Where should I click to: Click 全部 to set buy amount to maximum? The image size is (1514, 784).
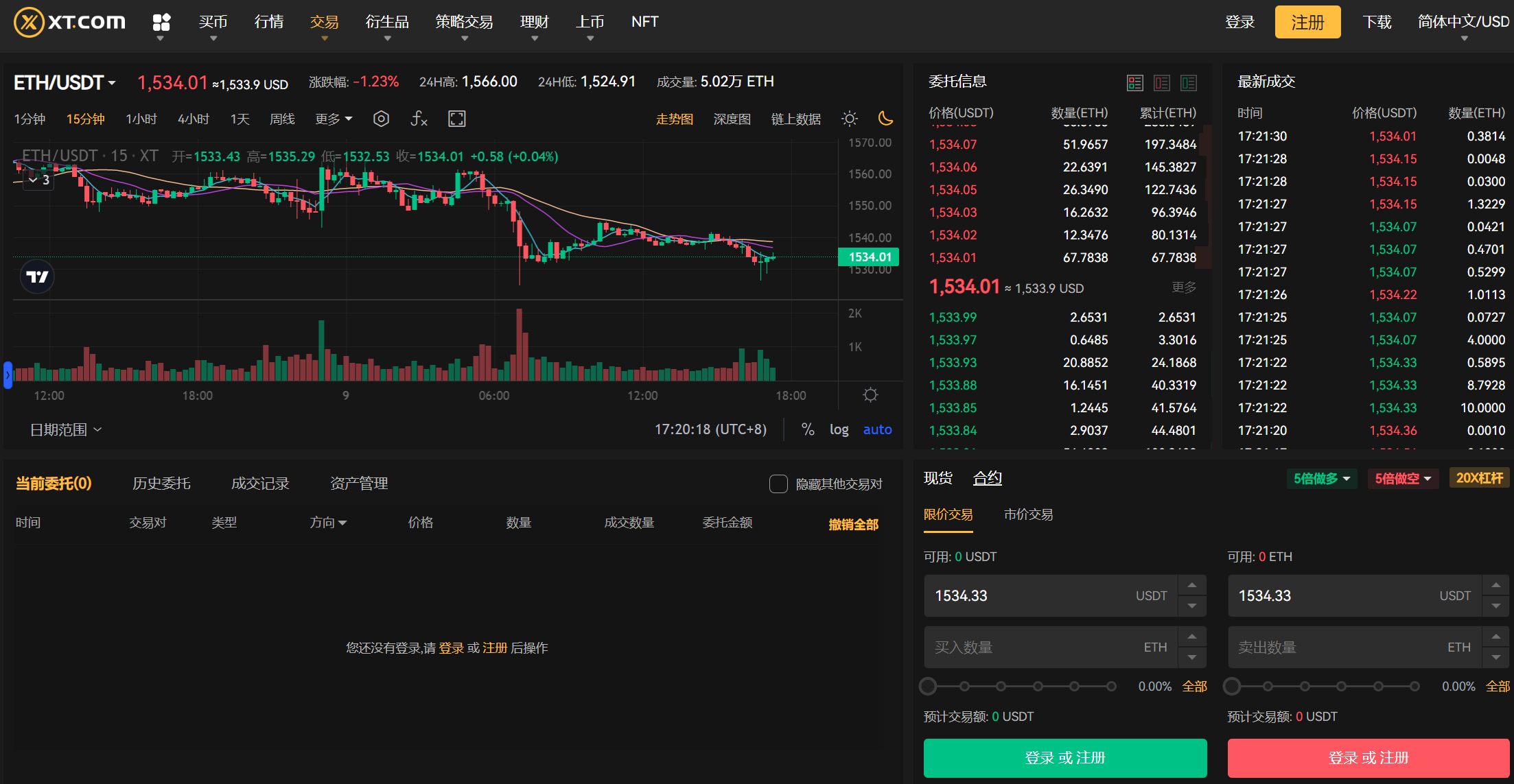pos(1194,685)
